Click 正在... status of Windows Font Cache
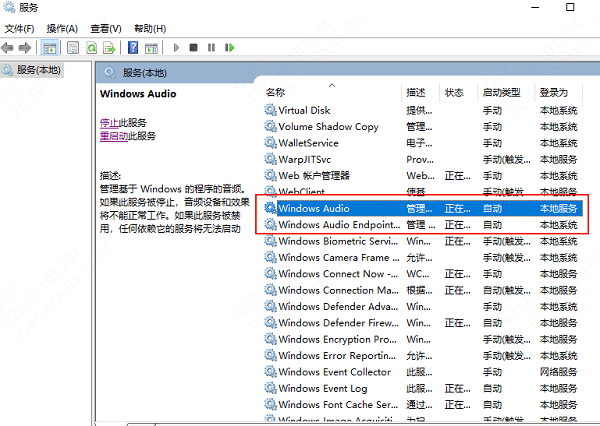Image resolution: width=600 pixels, height=426 pixels. point(457,405)
